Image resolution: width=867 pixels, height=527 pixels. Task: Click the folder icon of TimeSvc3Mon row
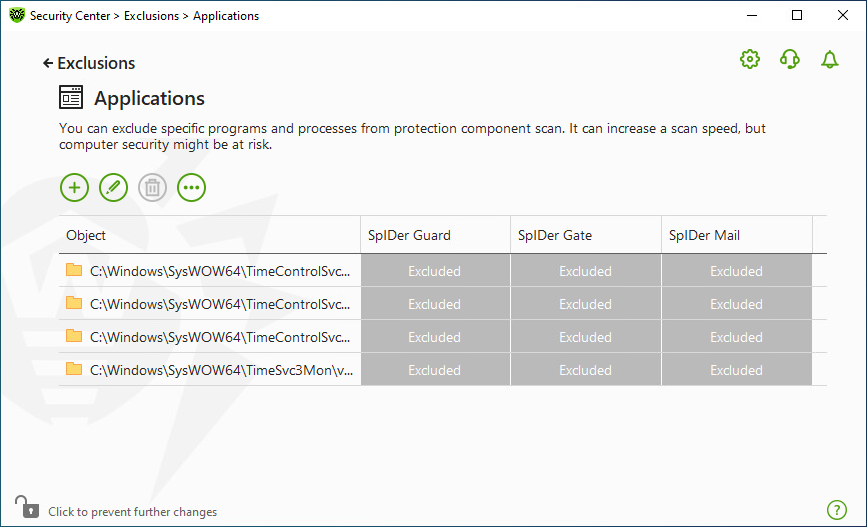[x=74, y=369]
